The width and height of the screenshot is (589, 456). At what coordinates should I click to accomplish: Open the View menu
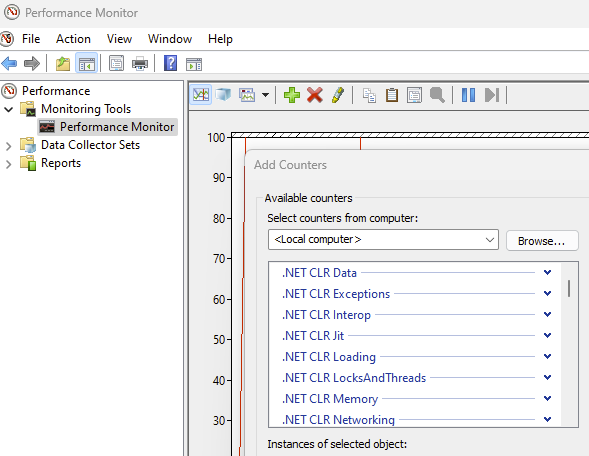click(119, 39)
